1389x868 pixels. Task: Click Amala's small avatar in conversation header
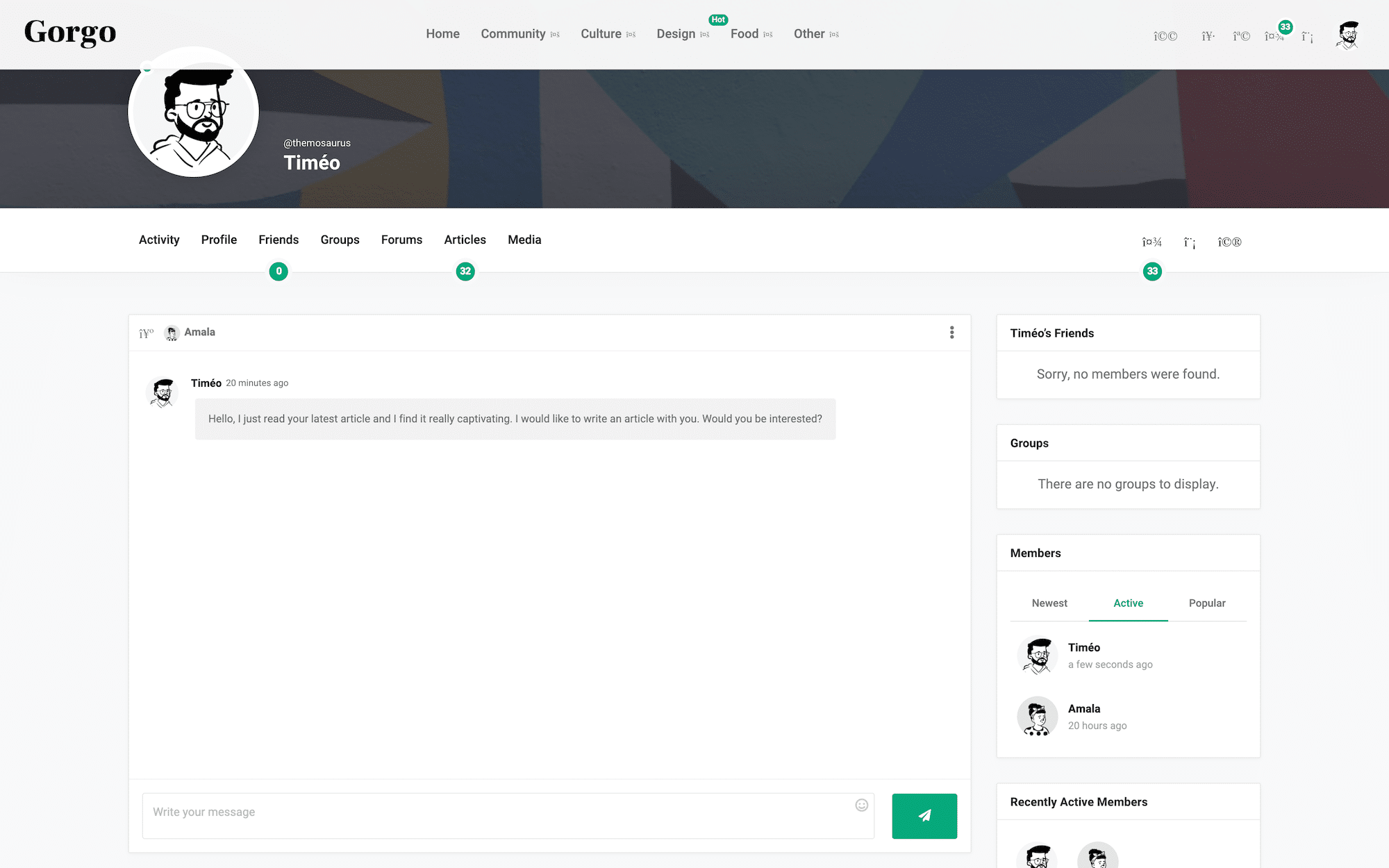pos(172,333)
